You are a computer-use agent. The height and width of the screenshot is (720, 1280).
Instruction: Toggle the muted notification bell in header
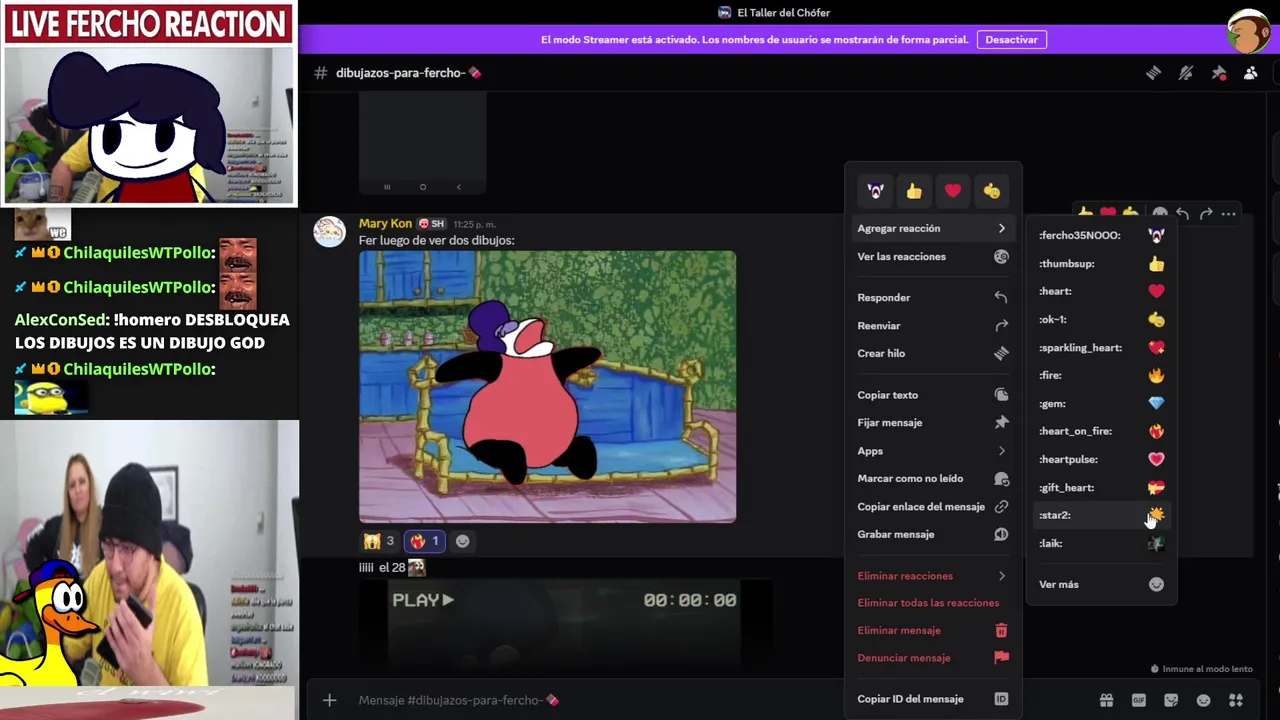(1186, 73)
